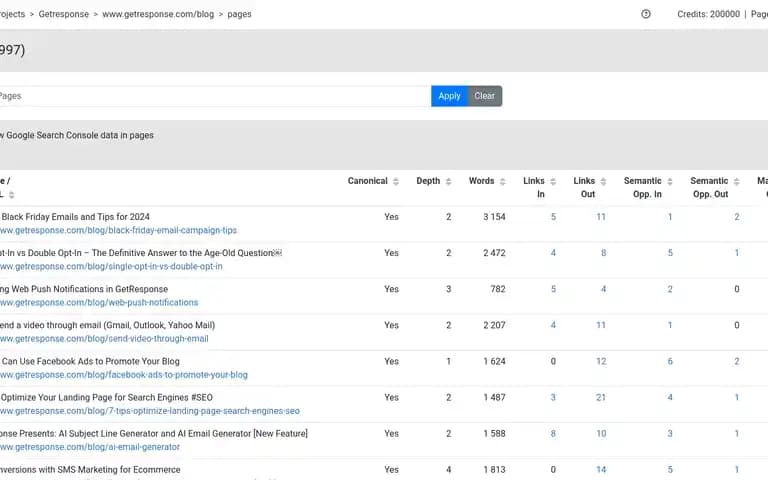
Task: Open Getresponse breadcrumb link
Action: coord(64,14)
